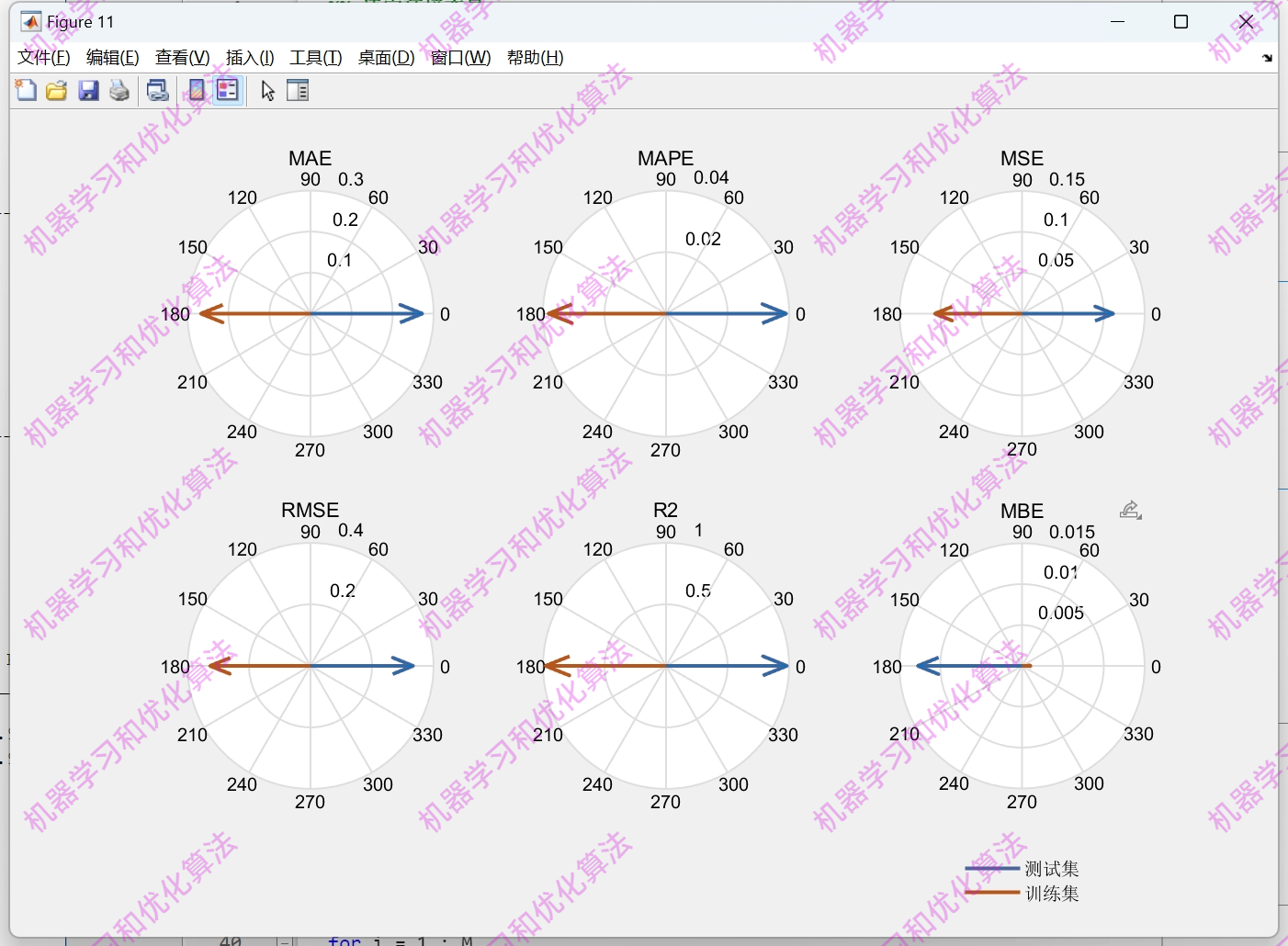Open the Property Inspector toolbar icon
Viewport: 1288px width, 946px height.
point(298,90)
